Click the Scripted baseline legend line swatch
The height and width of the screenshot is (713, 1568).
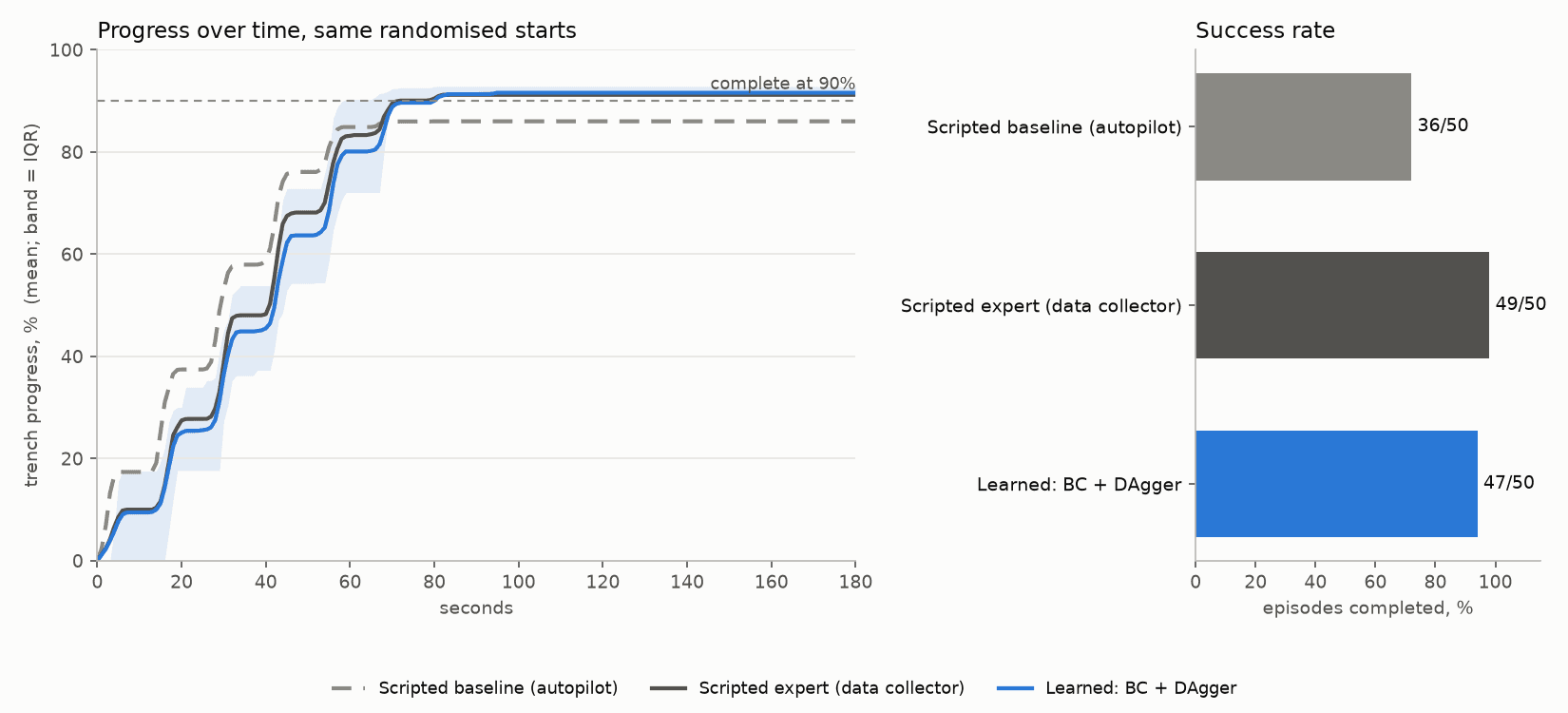(x=349, y=688)
